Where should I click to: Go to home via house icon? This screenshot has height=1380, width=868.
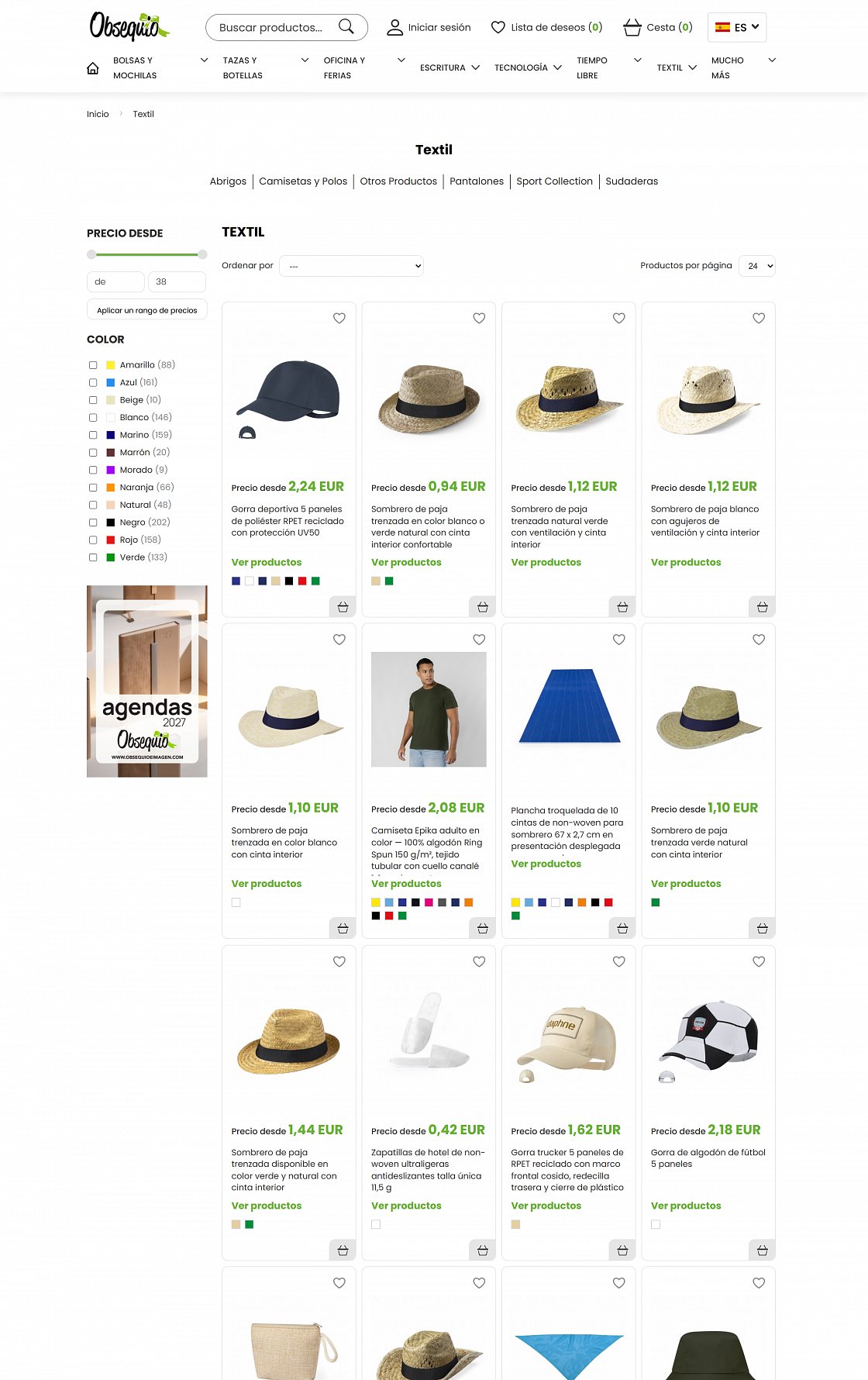click(x=93, y=68)
